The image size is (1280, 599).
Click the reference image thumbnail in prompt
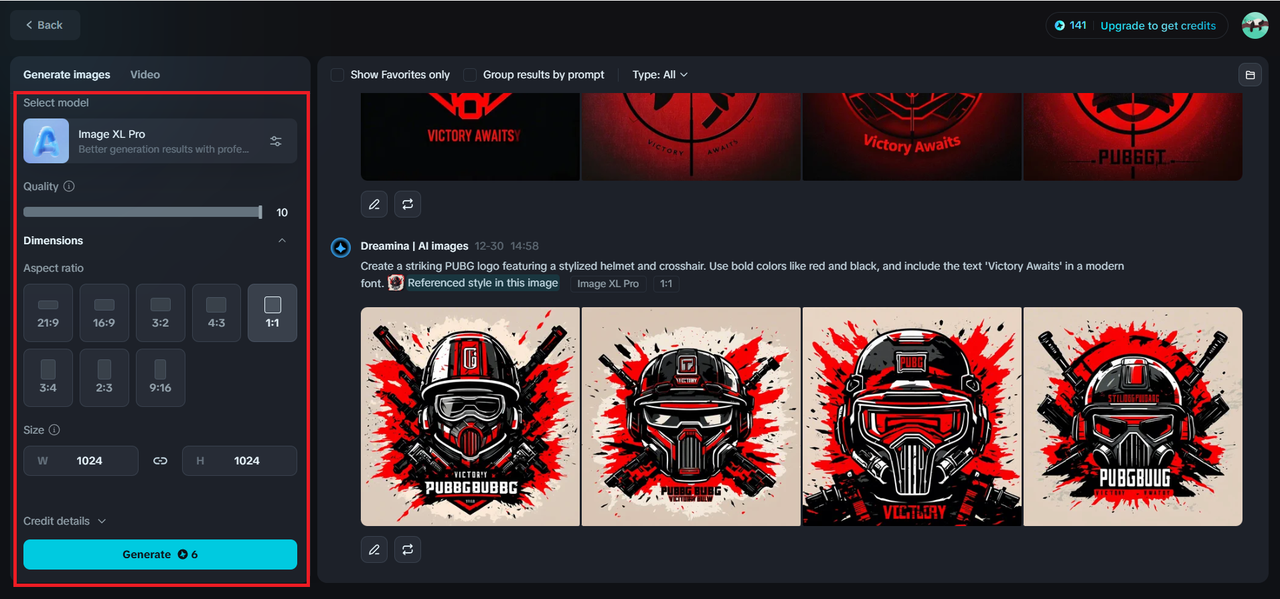point(396,283)
